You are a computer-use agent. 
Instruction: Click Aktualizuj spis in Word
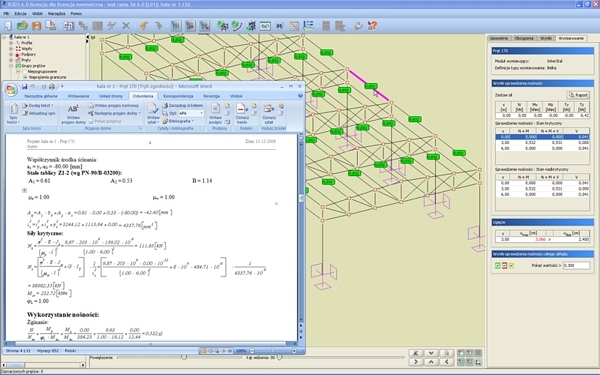pyautogui.click(x=39, y=113)
